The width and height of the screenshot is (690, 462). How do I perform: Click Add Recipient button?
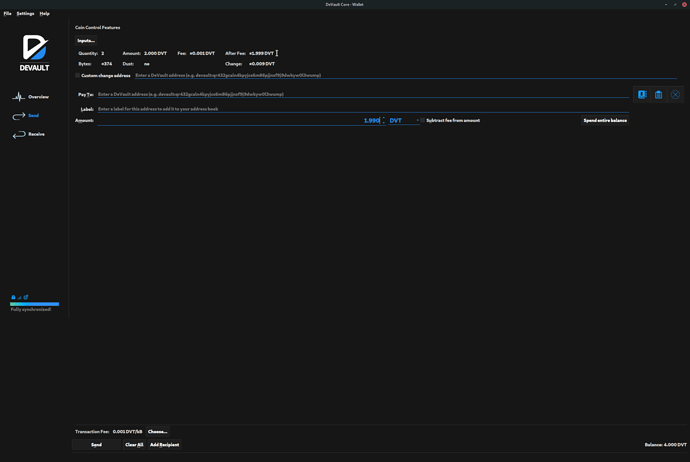164,445
